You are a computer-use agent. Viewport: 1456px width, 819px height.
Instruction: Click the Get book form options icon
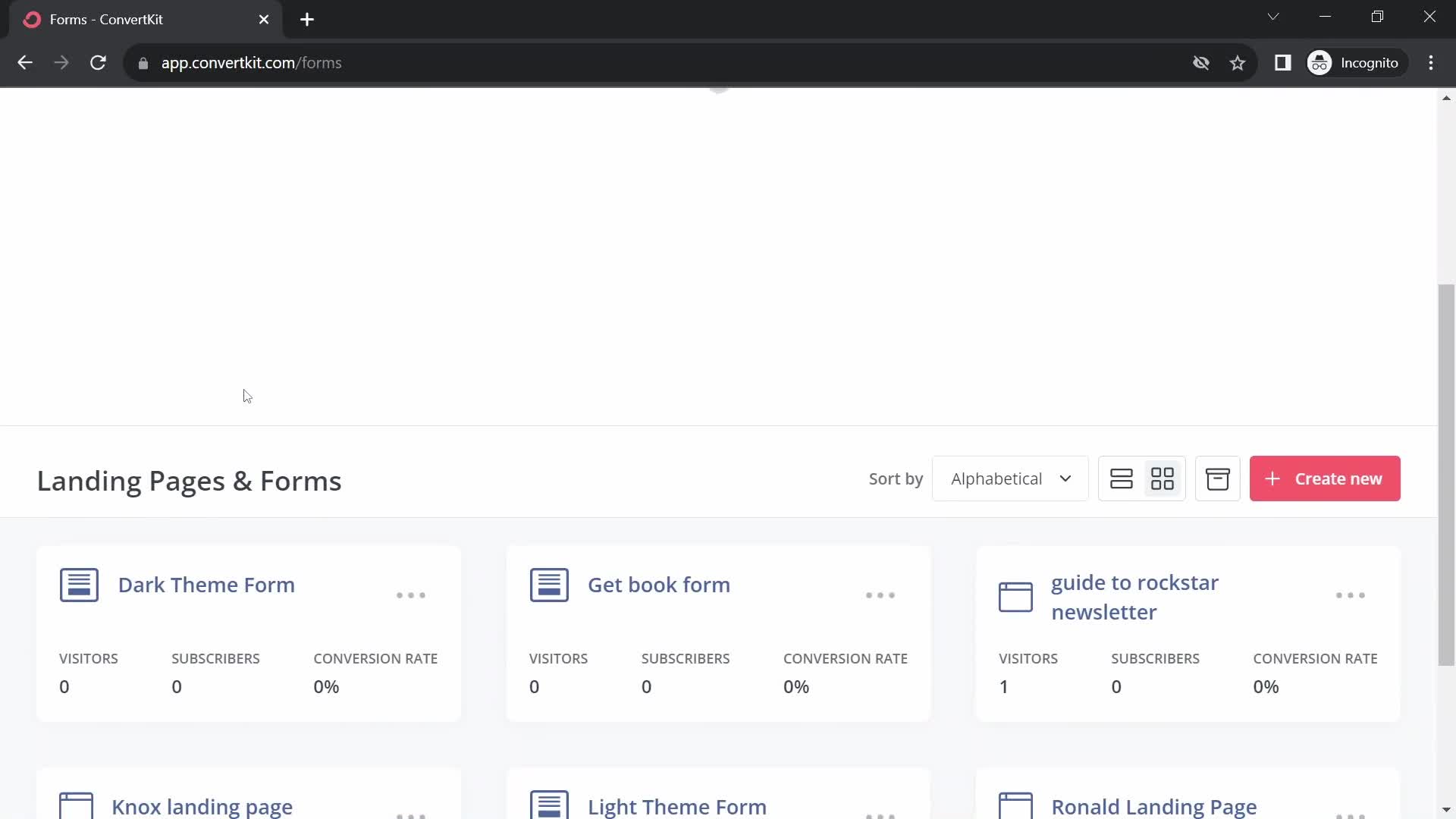pos(879,594)
